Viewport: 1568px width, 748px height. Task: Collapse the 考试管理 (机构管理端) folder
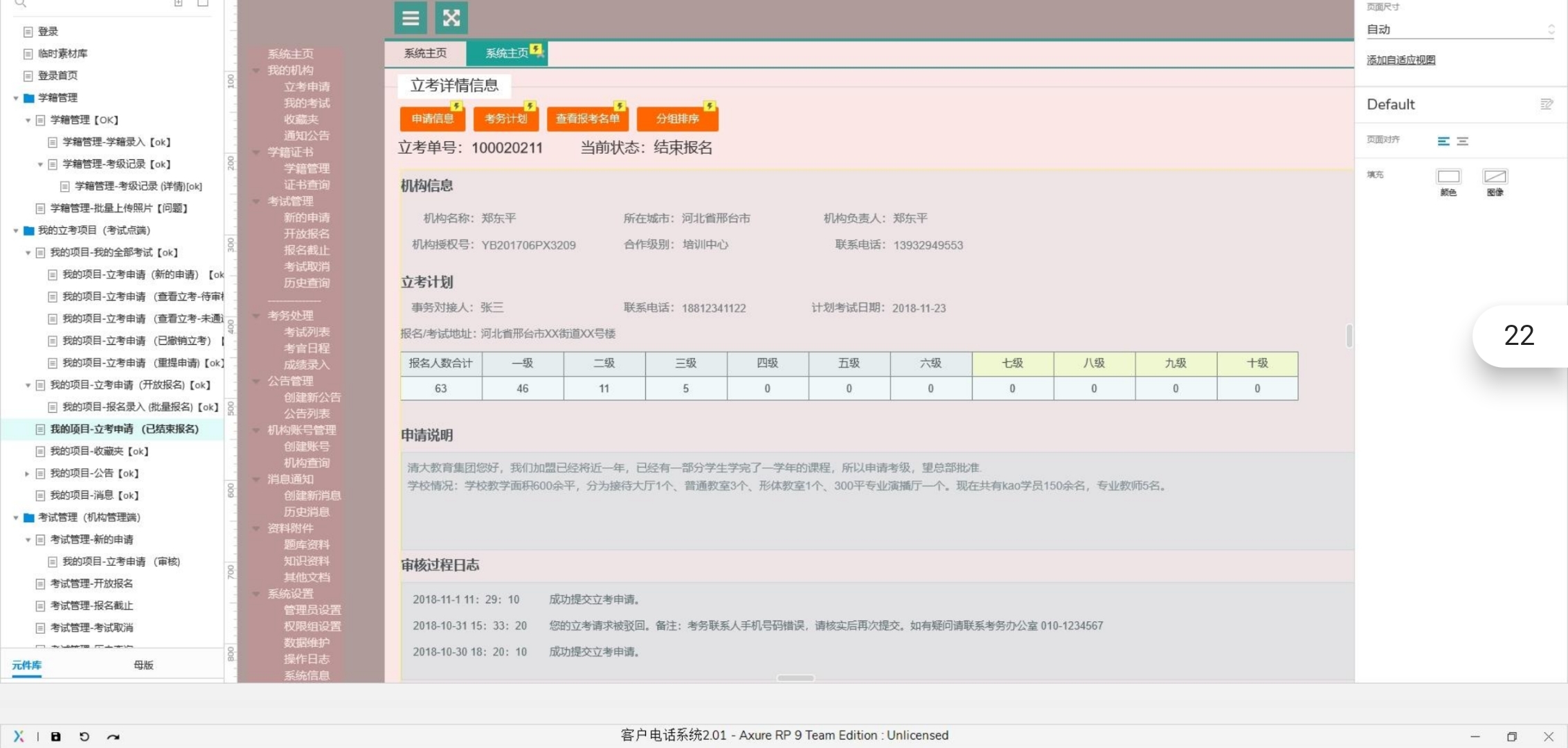click(x=16, y=517)
